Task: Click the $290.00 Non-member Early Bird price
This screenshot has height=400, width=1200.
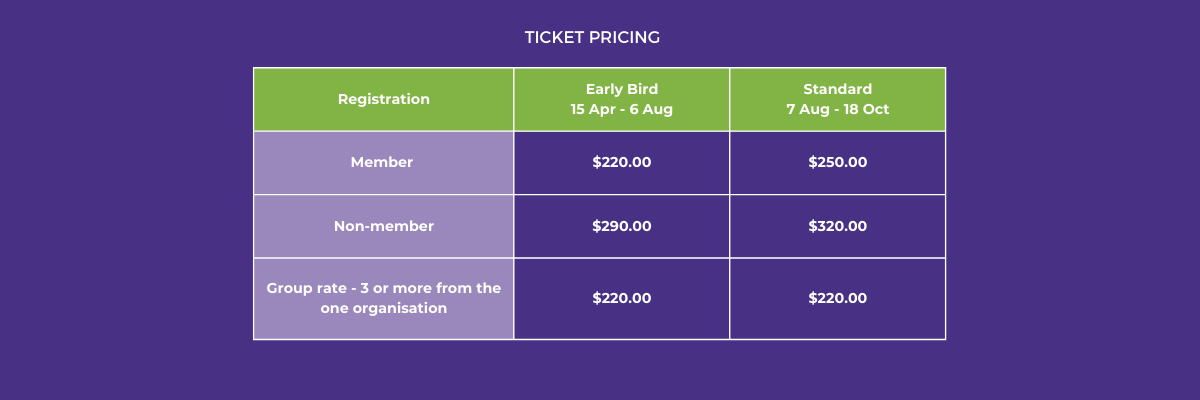Action: pyautogui.click(x=622, y=226)
